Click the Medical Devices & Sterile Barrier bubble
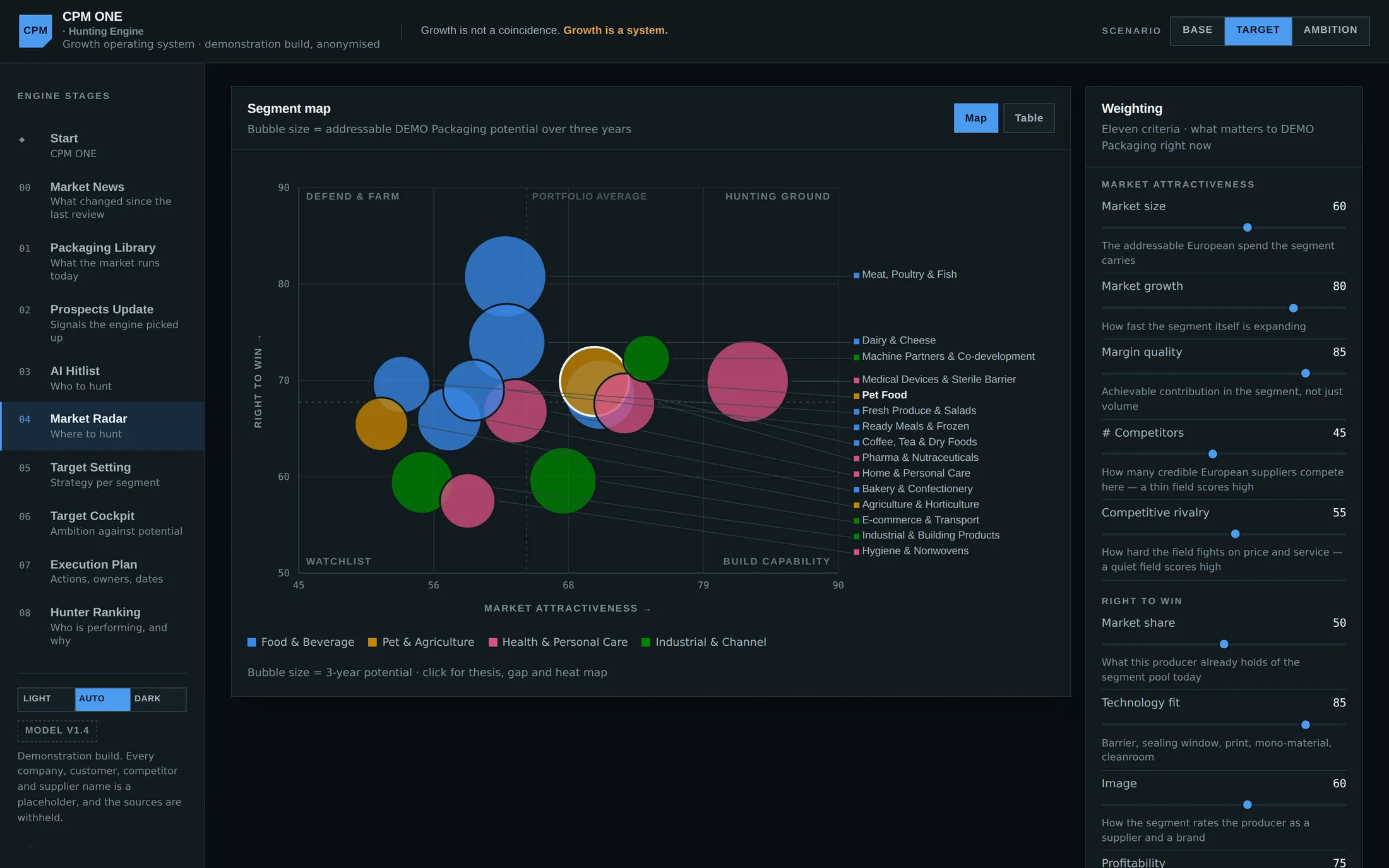The image size is (1389, 868). point(748,381)
